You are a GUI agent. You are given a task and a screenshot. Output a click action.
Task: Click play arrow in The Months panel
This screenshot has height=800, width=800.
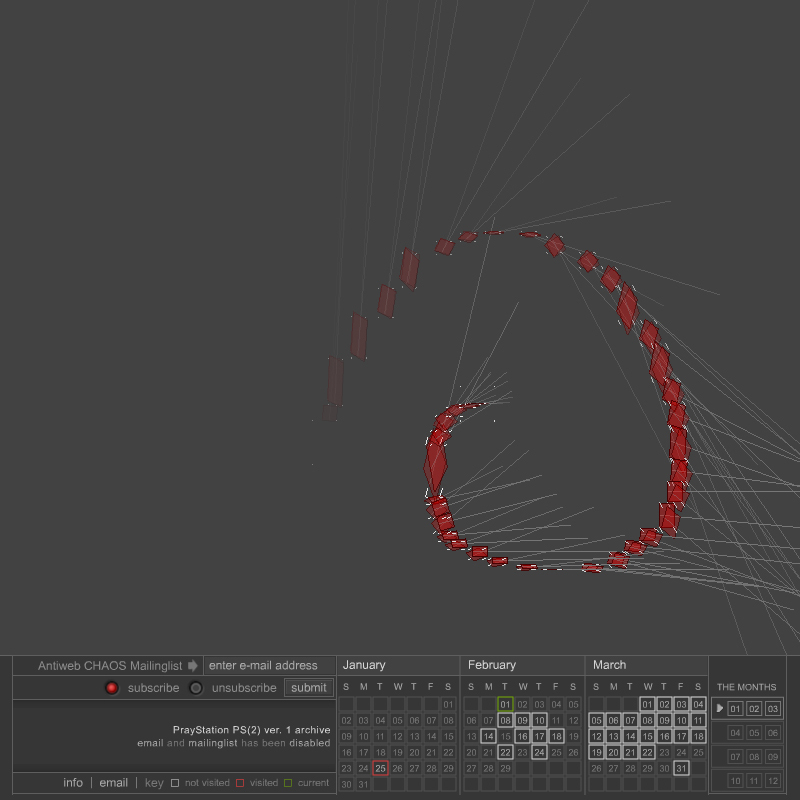point(719,709)
